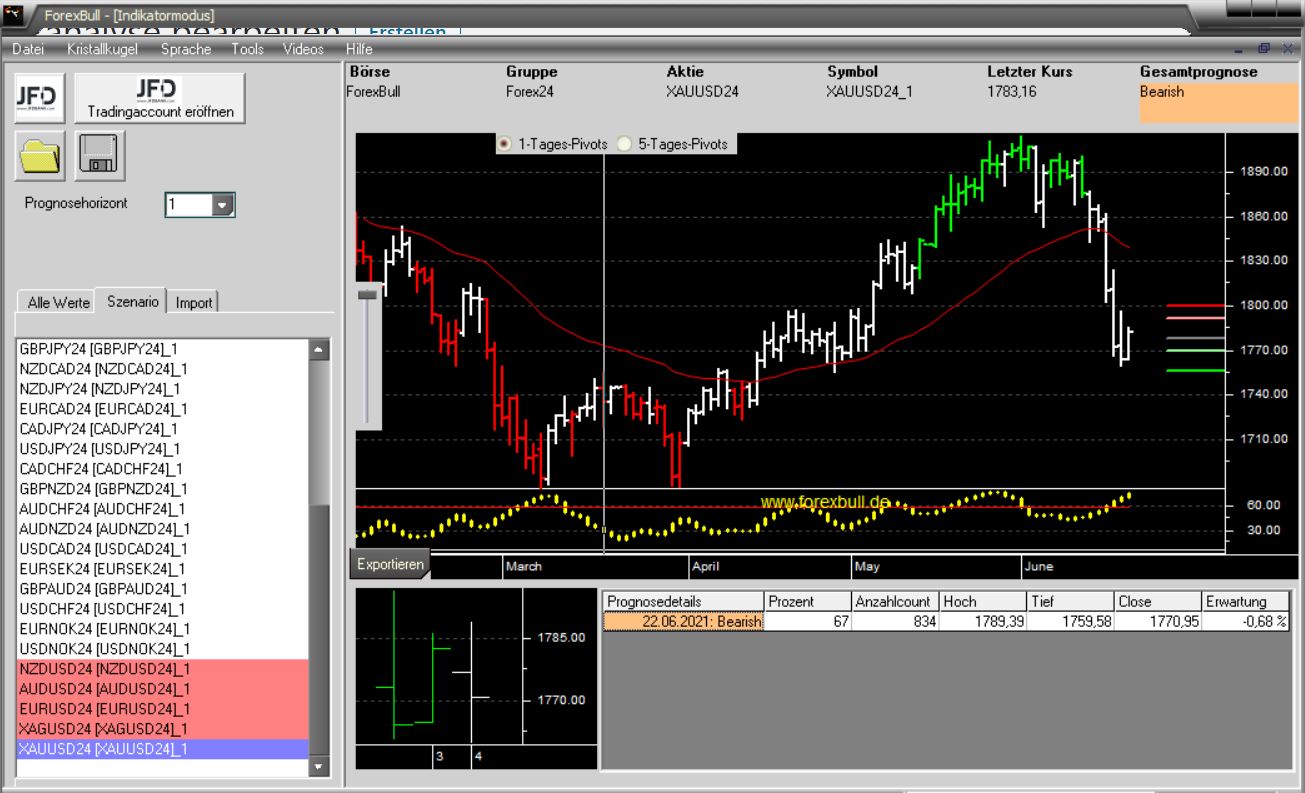Image resolution: width=1305 pixels, height=793 pixels.
Task: Open the Hilfe menu
Action: click(357, 47)
